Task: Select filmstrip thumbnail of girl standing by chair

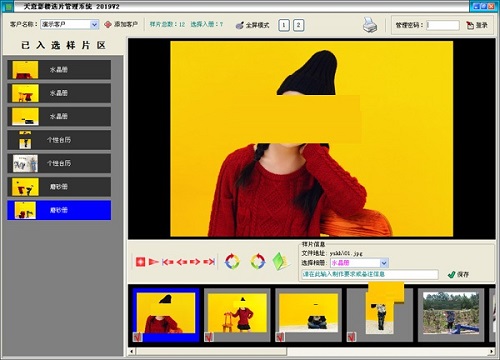Action: pos(237,315)
